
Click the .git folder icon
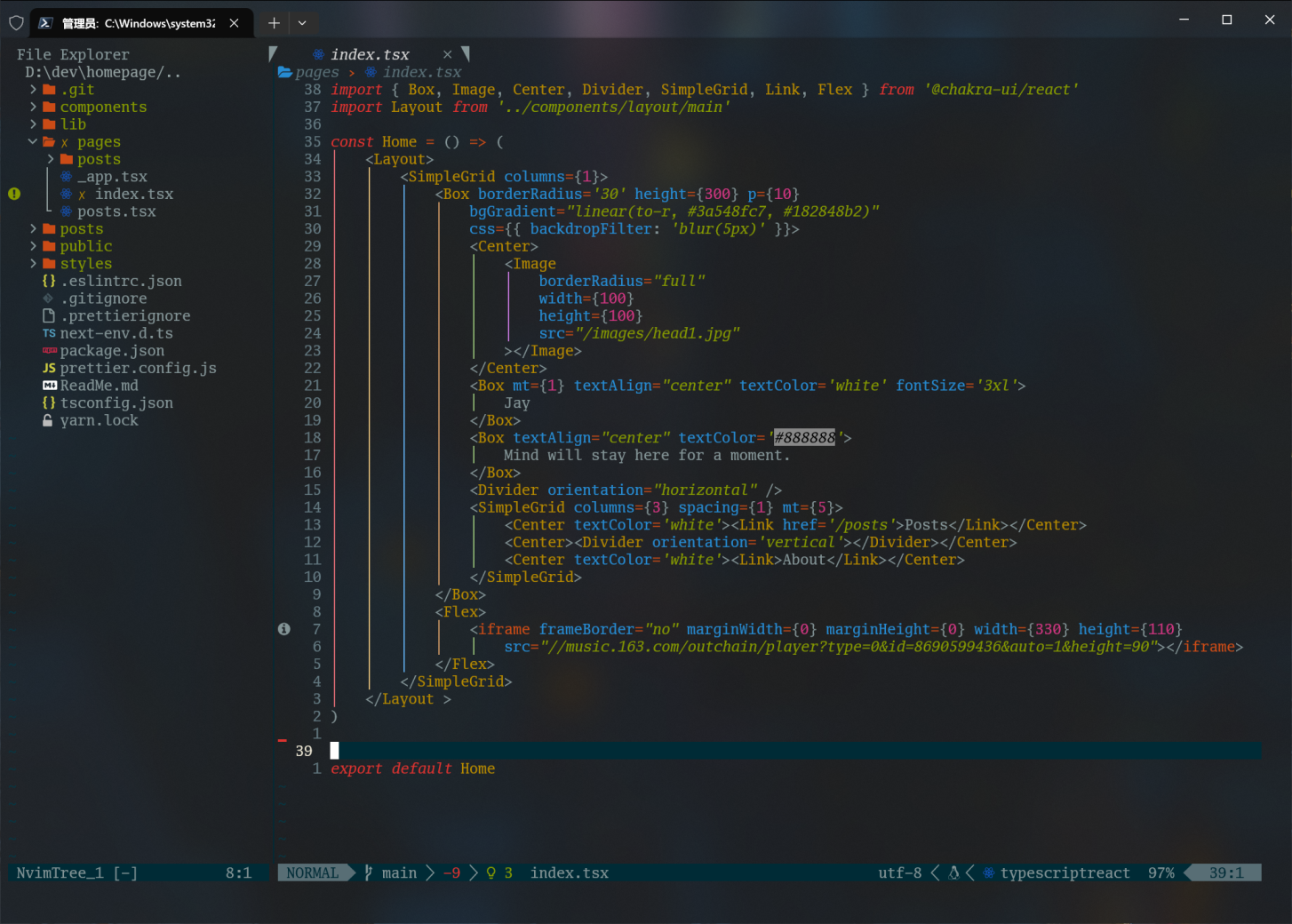[49, 90]
